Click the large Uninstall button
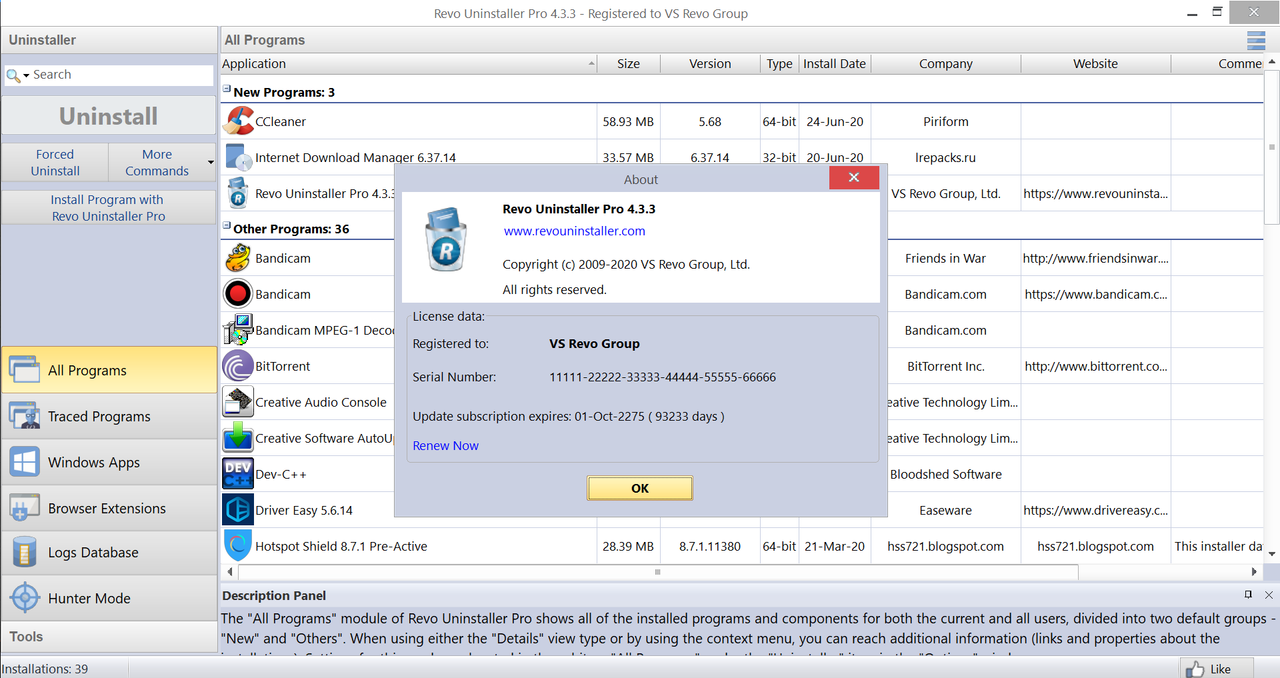Image resolution: width=1280 pixels, height=678 pixels. coord(109,116)
